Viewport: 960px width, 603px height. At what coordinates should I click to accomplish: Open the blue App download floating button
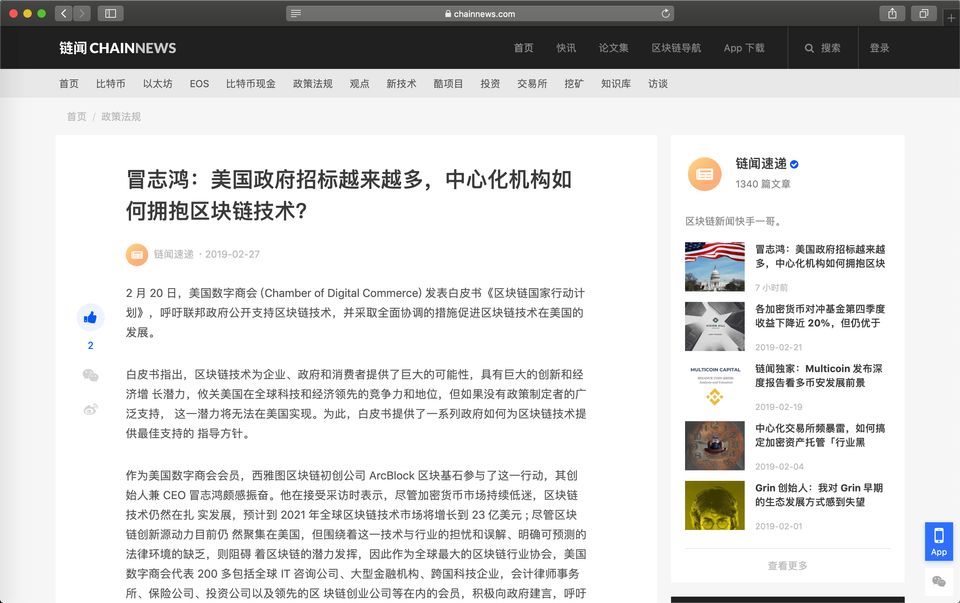(x=938, y=541)
